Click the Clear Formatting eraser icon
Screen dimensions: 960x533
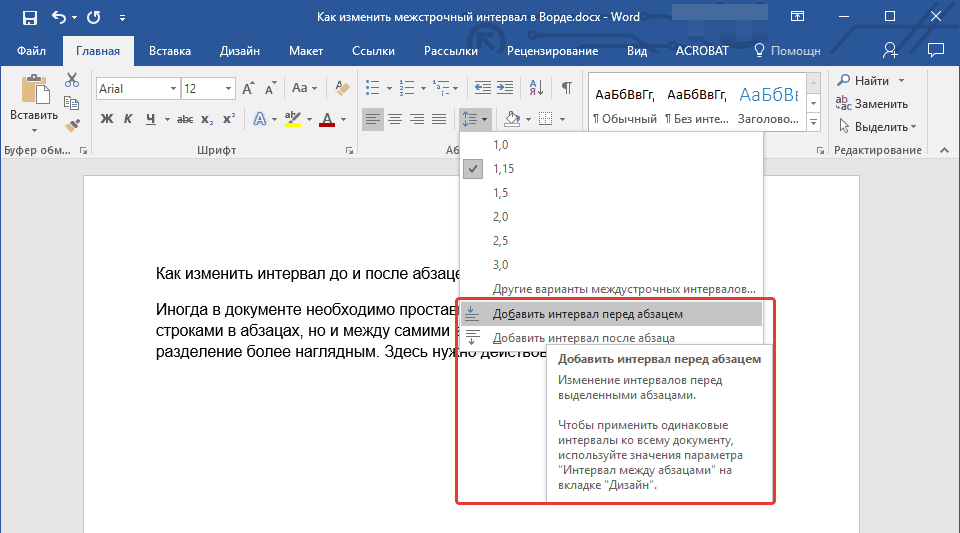(344, 89)
